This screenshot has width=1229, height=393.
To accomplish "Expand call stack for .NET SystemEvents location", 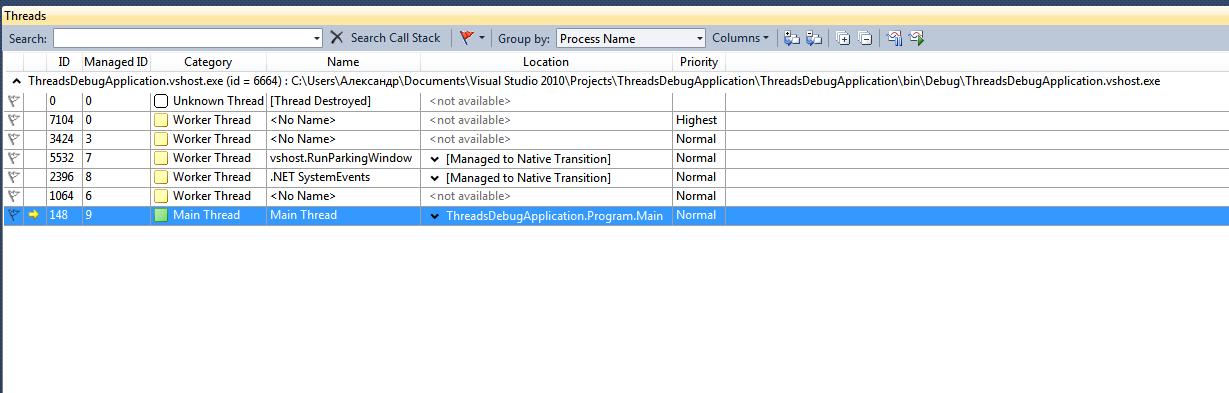I will coord(434,177).
